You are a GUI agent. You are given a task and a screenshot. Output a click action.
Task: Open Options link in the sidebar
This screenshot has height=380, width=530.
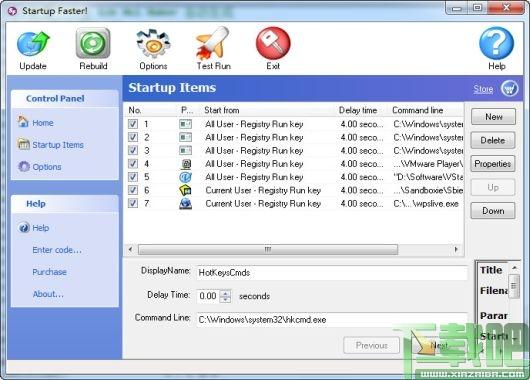(x=47, y=167)
